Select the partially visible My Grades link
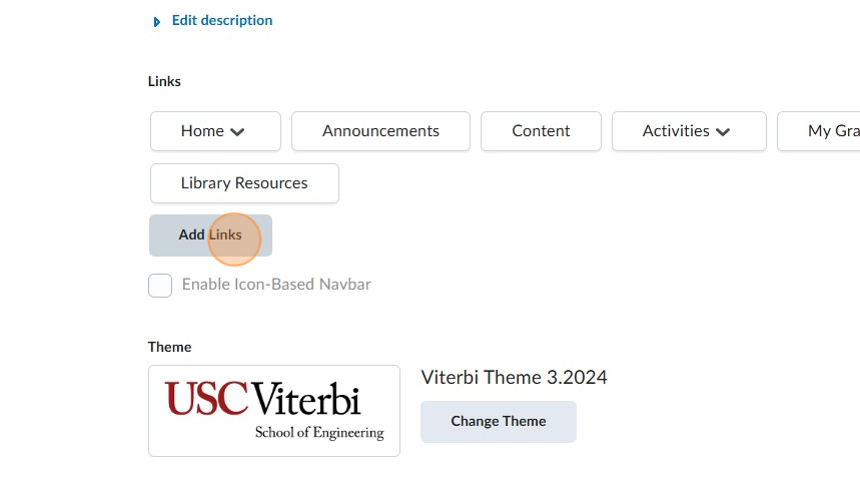Screen dimensions: 860x482 (832, 131)
